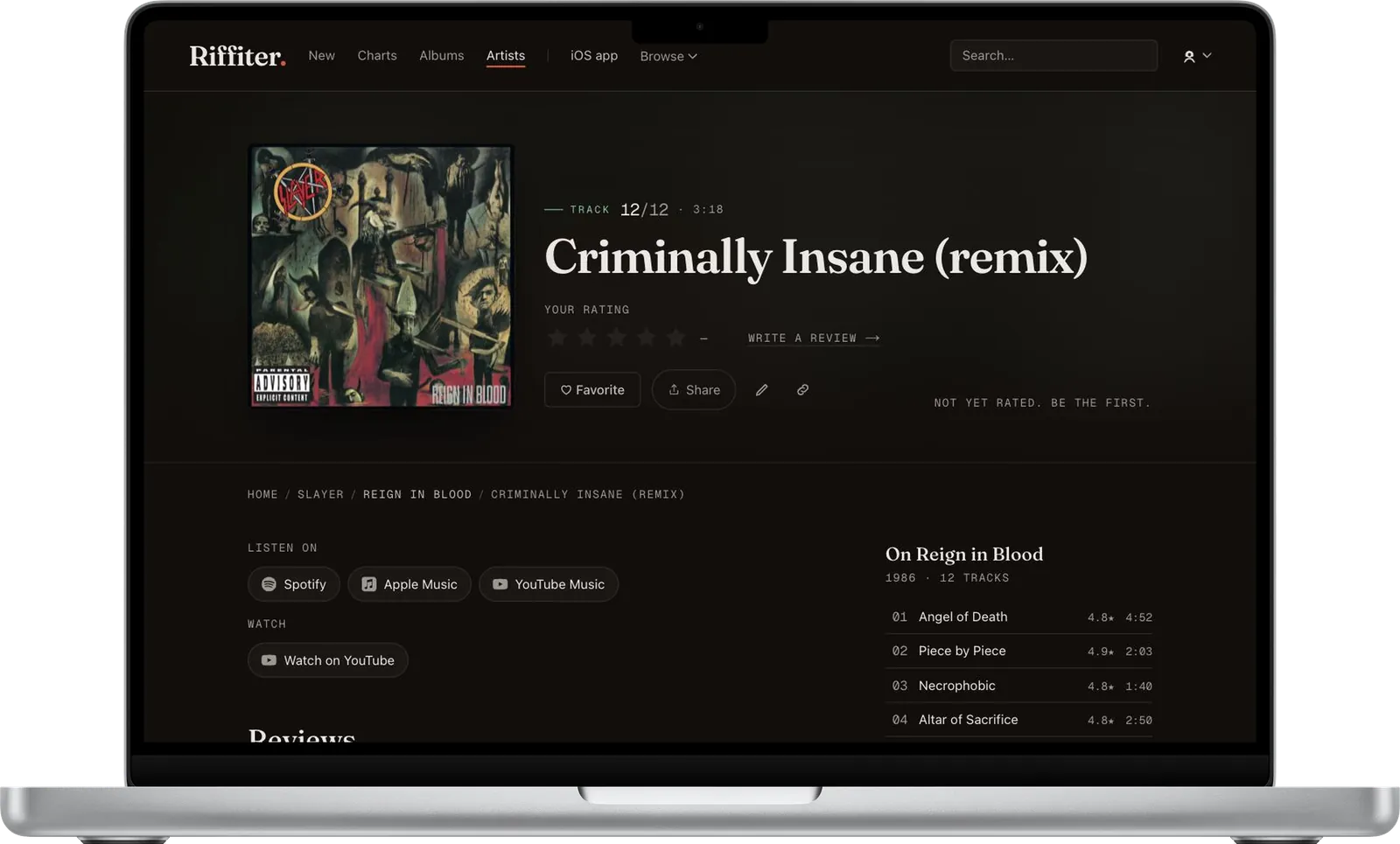Open Reign in Blood breadcrumb
Image resolution: width=1400 pixels, height=844 pixels.
(x=417, y=494)
